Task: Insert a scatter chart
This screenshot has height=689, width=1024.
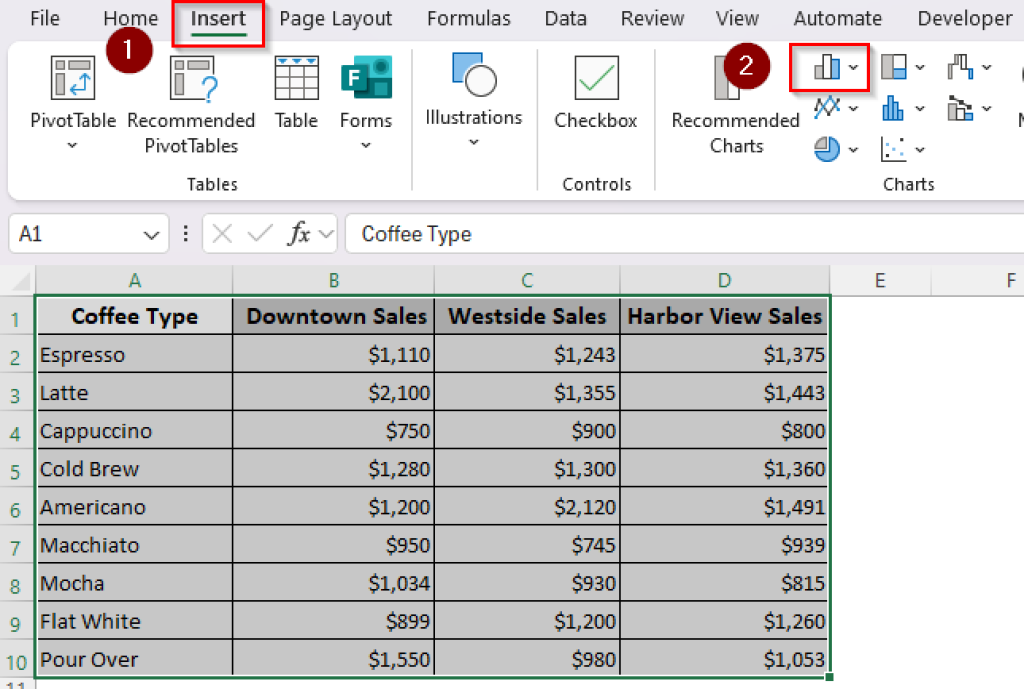Action: (893, 148)
